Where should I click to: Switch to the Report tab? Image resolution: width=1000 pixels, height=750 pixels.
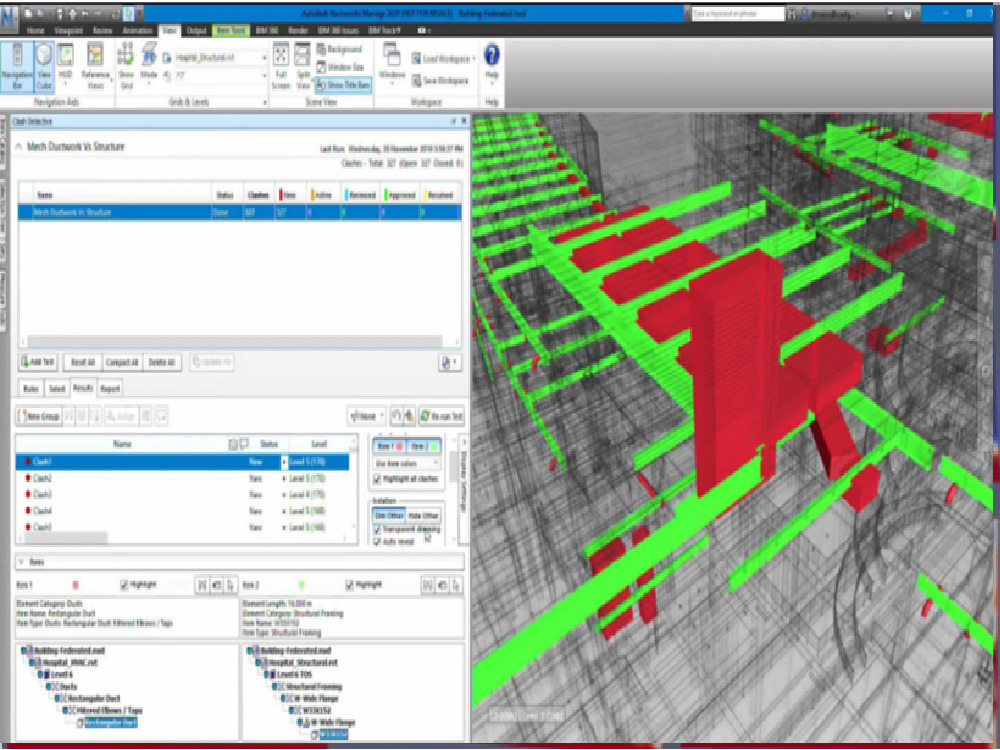(x=110, y=388)
